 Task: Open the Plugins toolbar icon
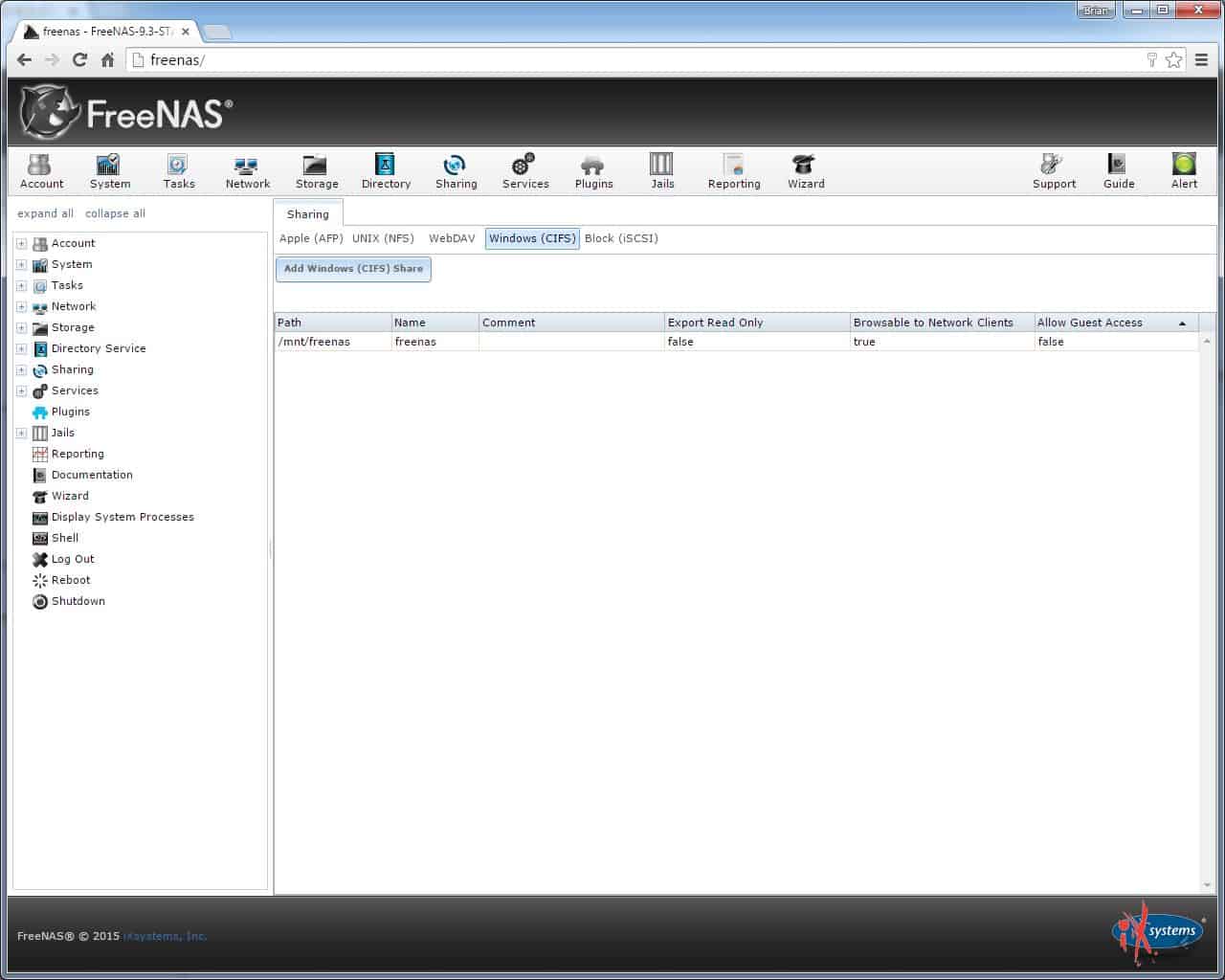593,171
